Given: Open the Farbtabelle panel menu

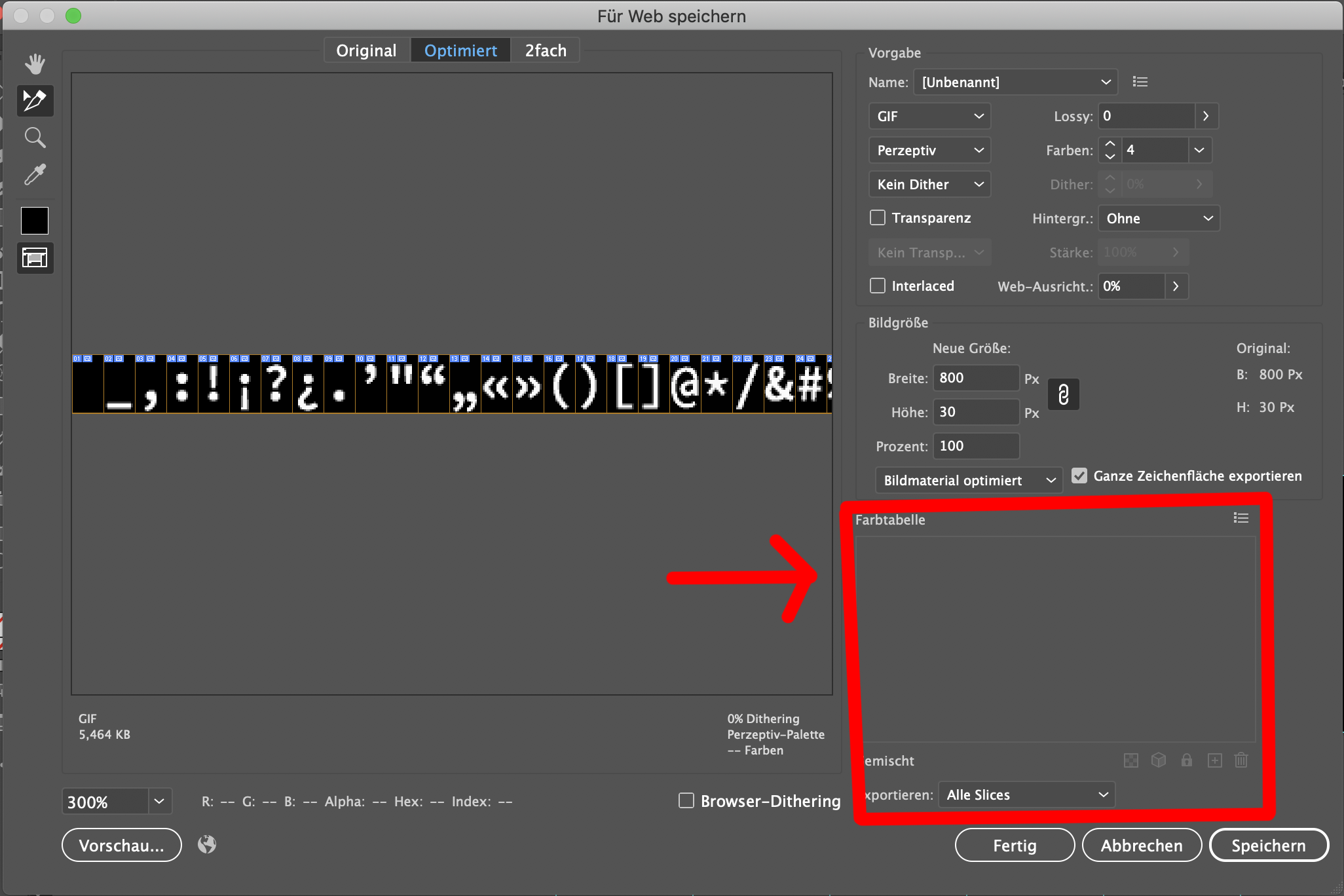Looking at the screenshot, I should click(x=1241, y=517).
